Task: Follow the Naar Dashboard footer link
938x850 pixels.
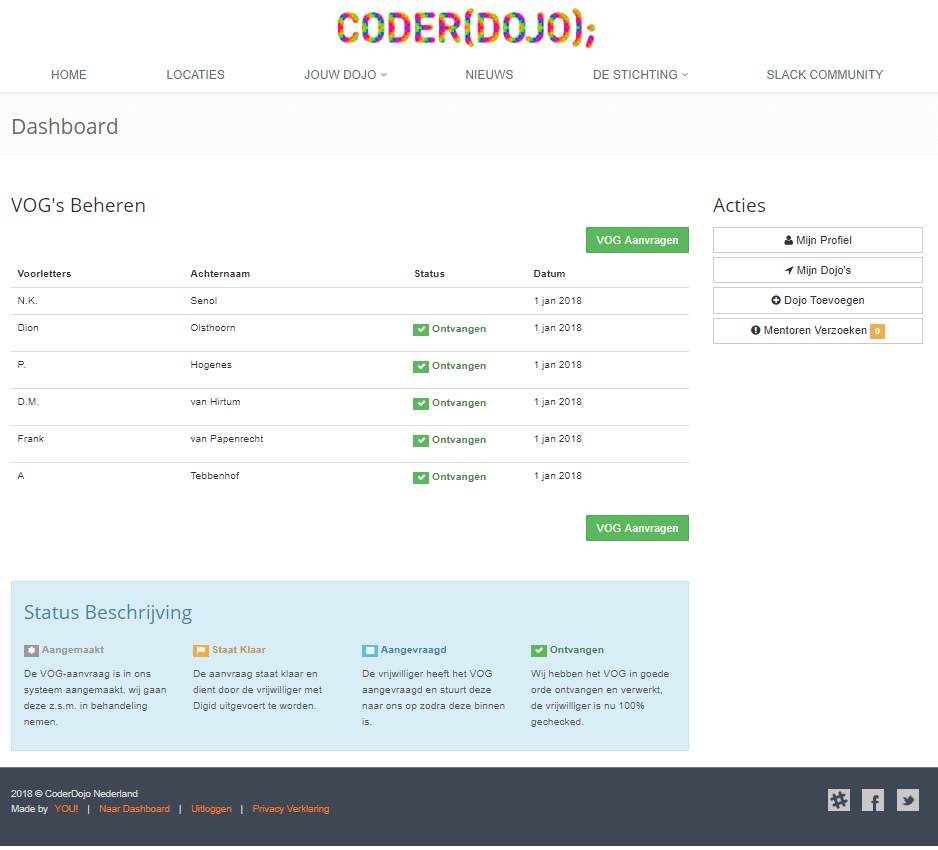Action: pos(135,809)
